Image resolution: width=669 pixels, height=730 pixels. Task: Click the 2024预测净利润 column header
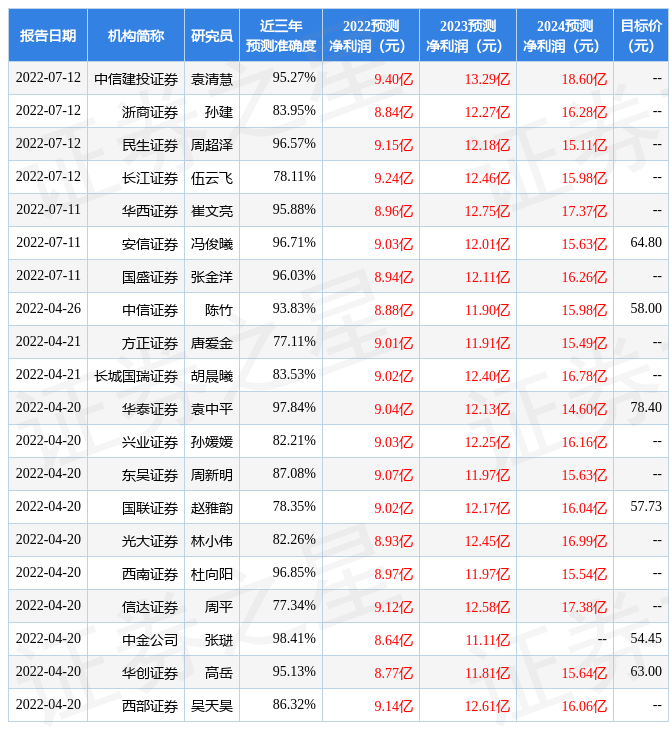coord(565,35)
